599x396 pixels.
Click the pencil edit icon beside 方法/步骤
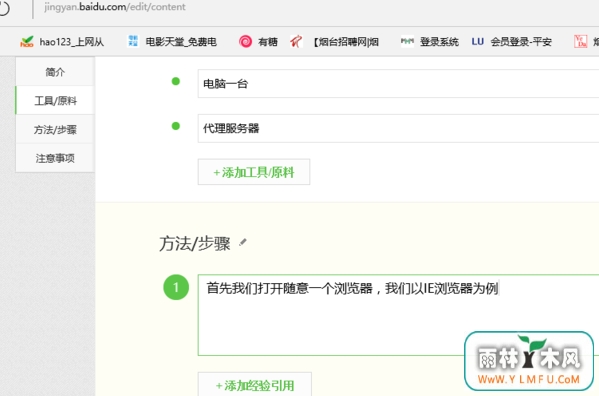[x=243, y=242]
